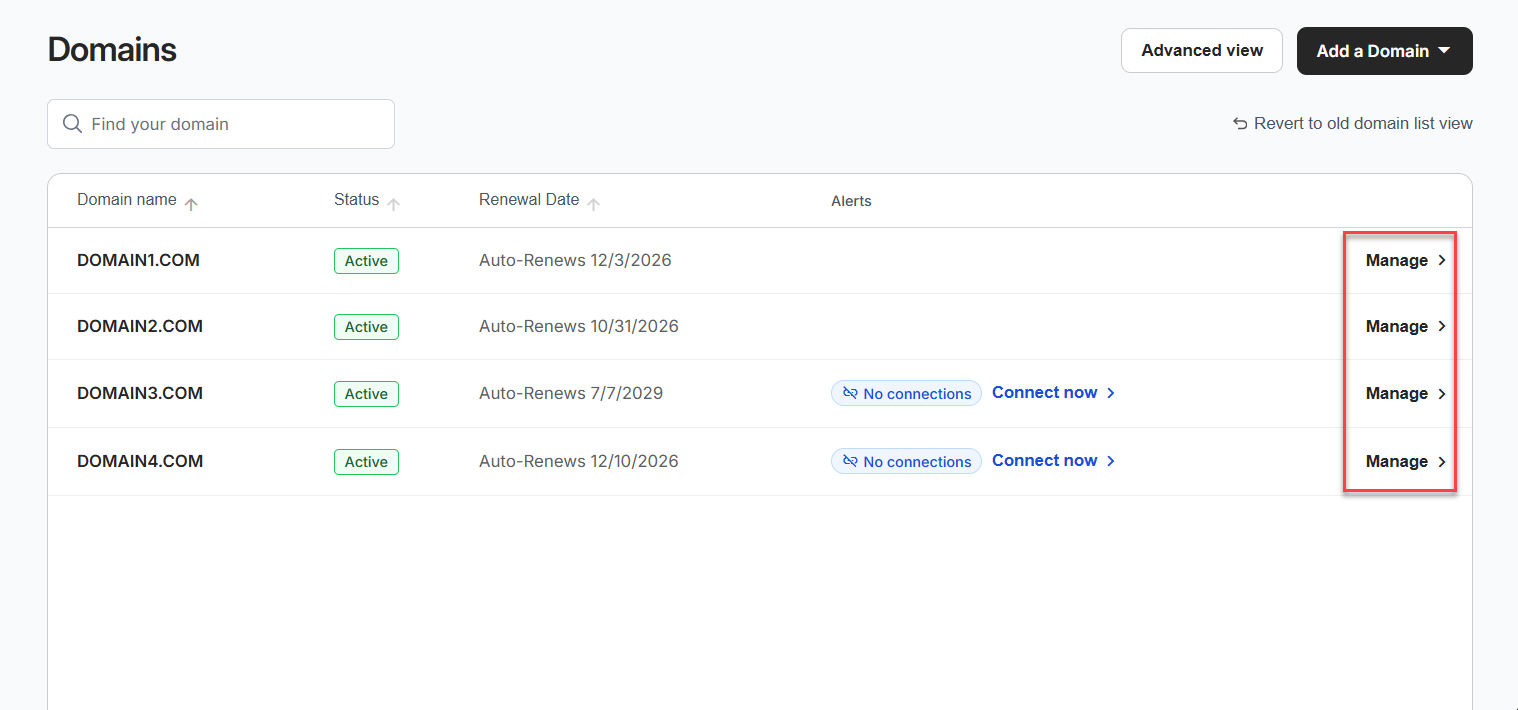The height and width of the screenshot is (710, 1518).
Task: Click Active status for DOMAIN4.COM
Action: [x=366, y=462]
